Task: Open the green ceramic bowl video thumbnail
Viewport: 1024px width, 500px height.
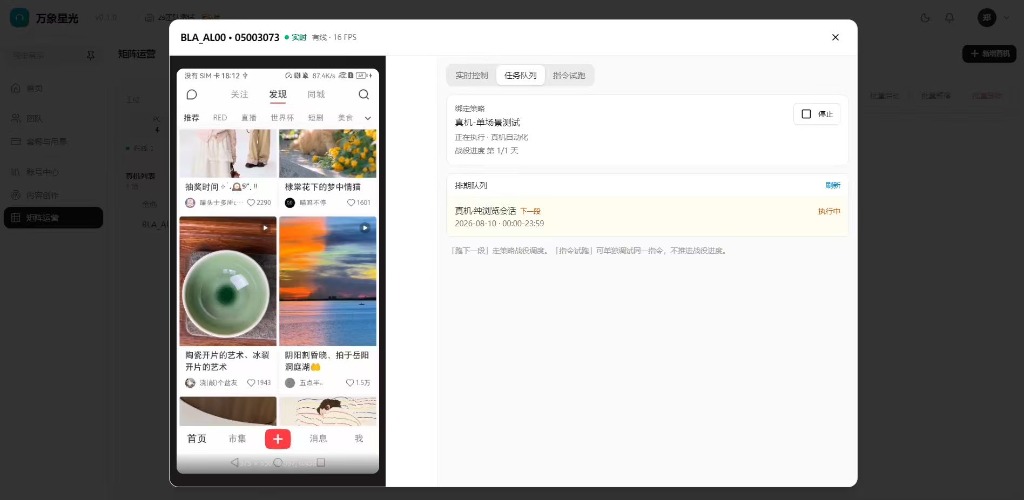Action: (228, 281)
